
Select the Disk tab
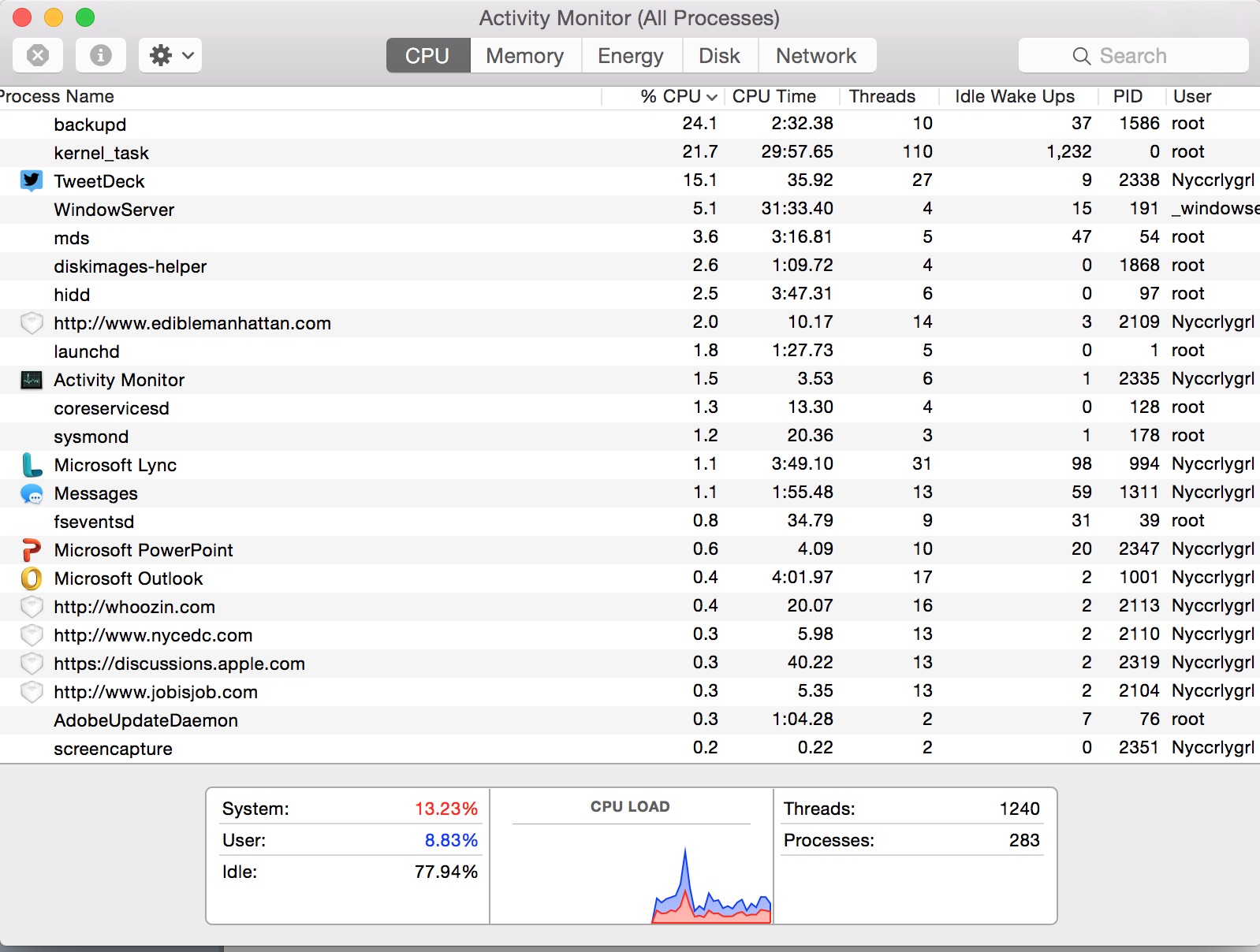click(720, 55)
